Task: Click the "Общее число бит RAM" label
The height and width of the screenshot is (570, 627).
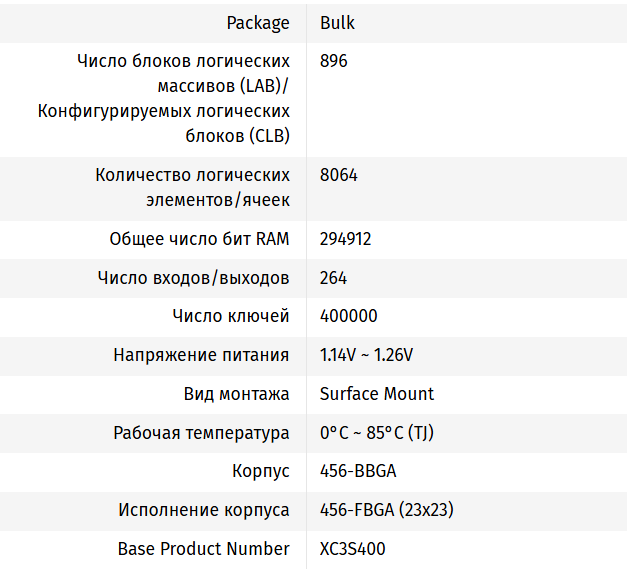Action: click(x=199, y=239)
